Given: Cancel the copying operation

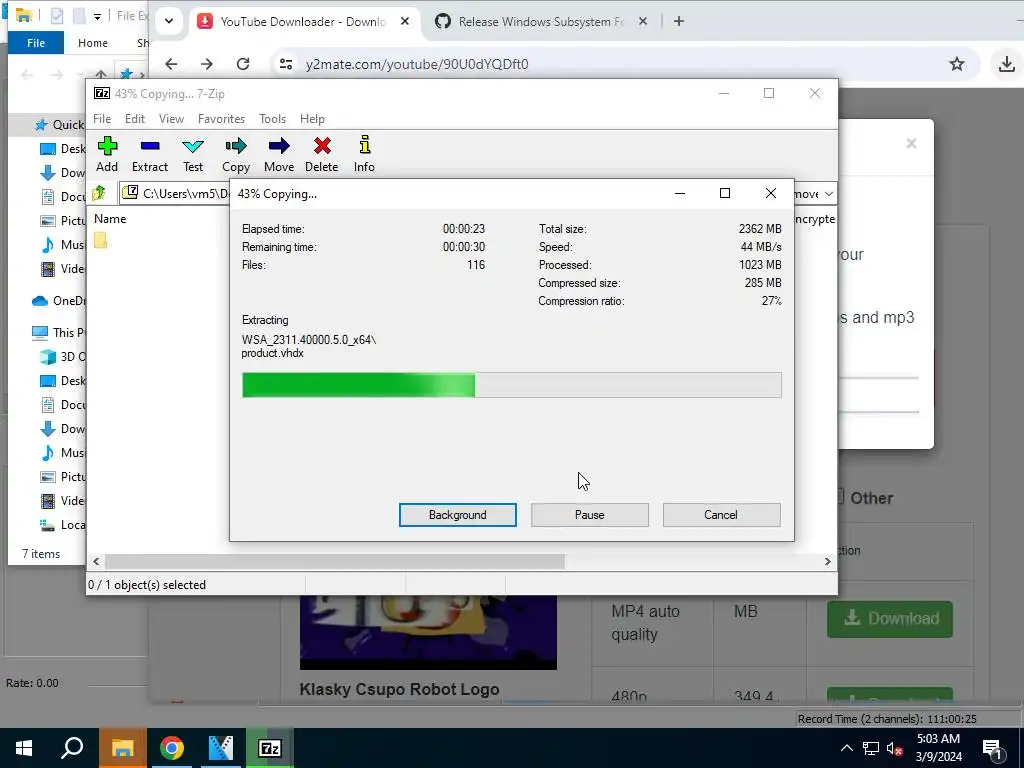Looking at the screenshot, I should [721, 515].
